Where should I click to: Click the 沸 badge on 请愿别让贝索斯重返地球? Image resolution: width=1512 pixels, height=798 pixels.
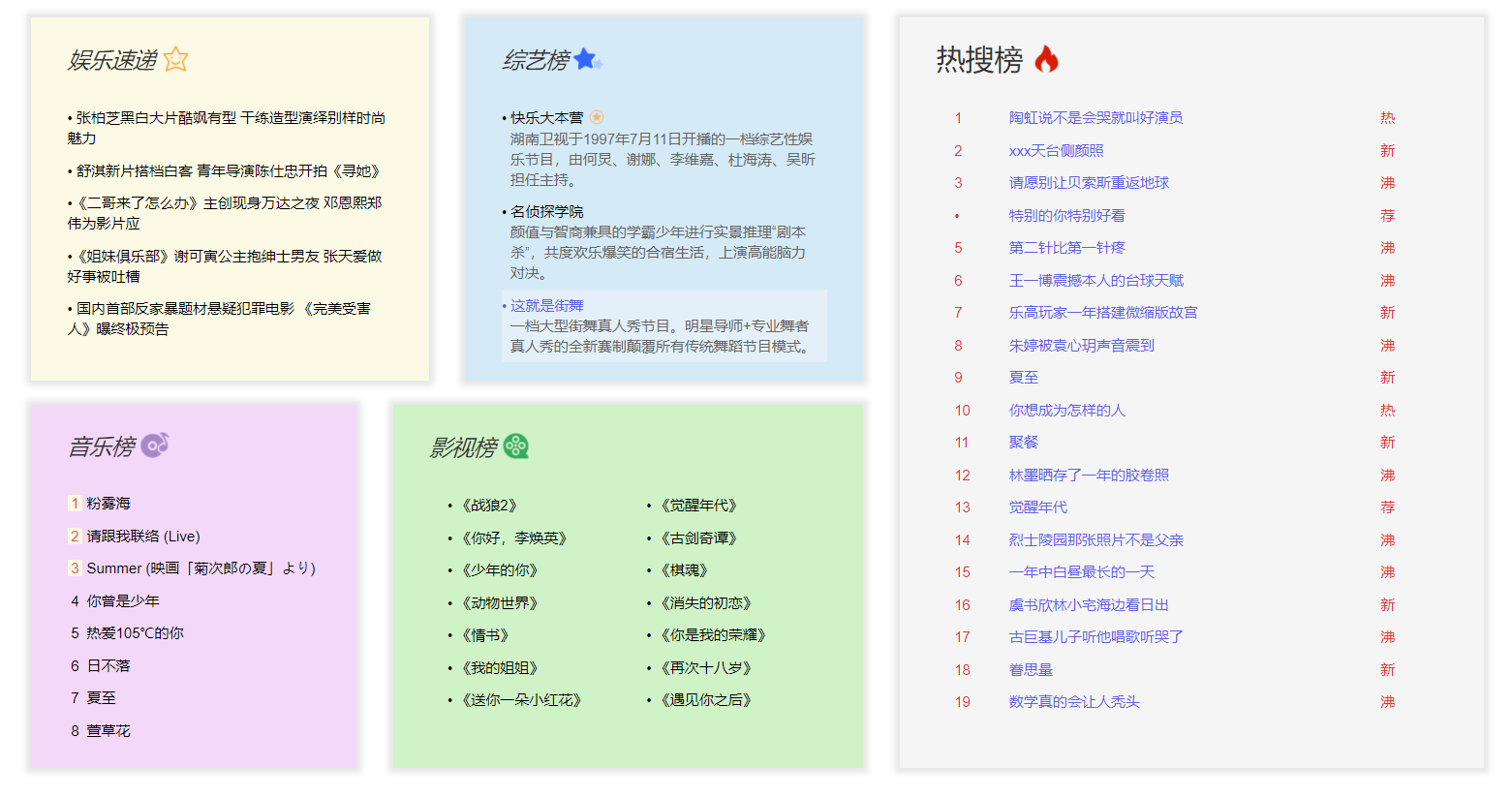tap(1387, 182)
